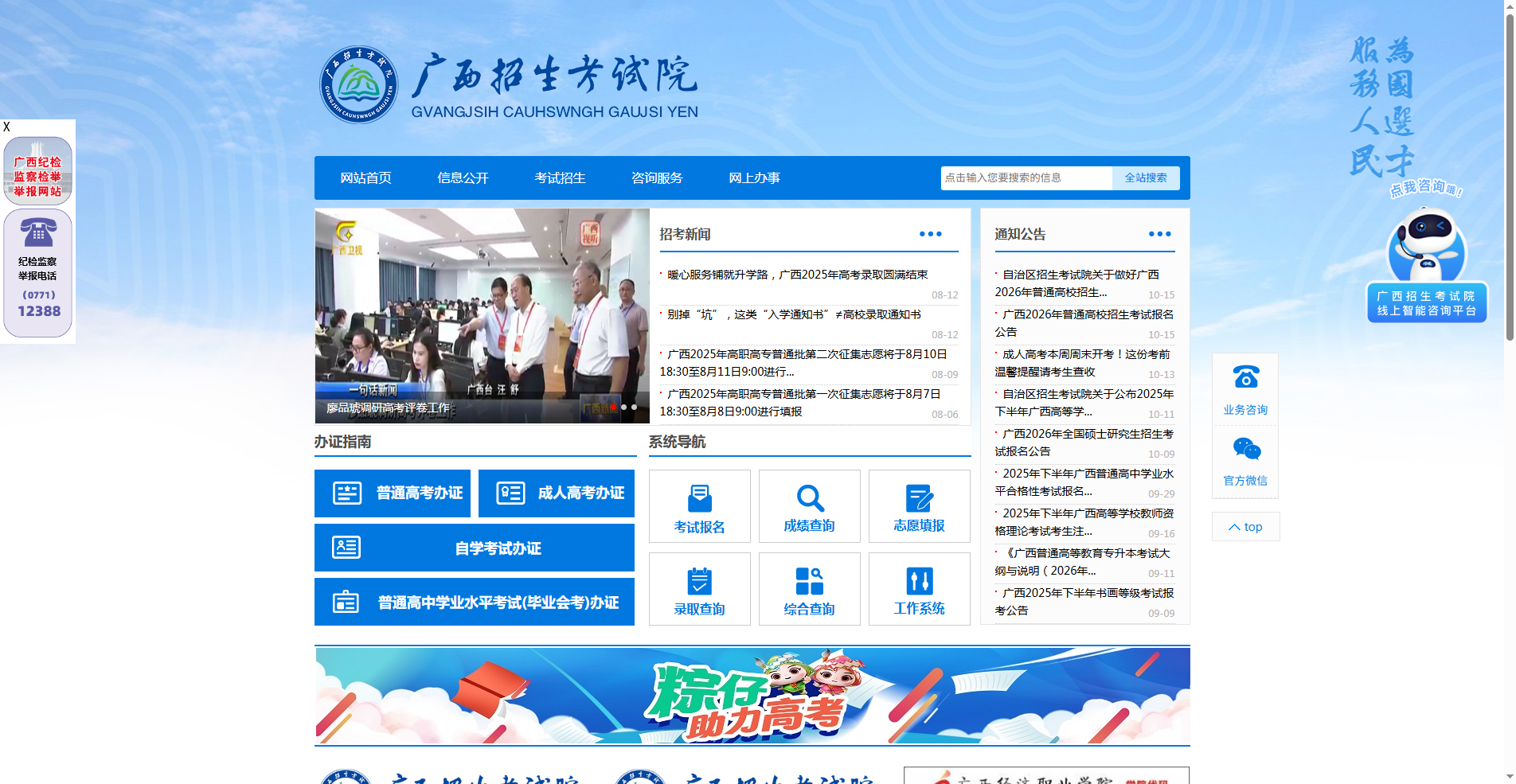Image resolution: width=1516 pixels, height=784 pixels.
Task: Close the 广西纪检 floating panel with X
Action: click(x=6, y=126)
